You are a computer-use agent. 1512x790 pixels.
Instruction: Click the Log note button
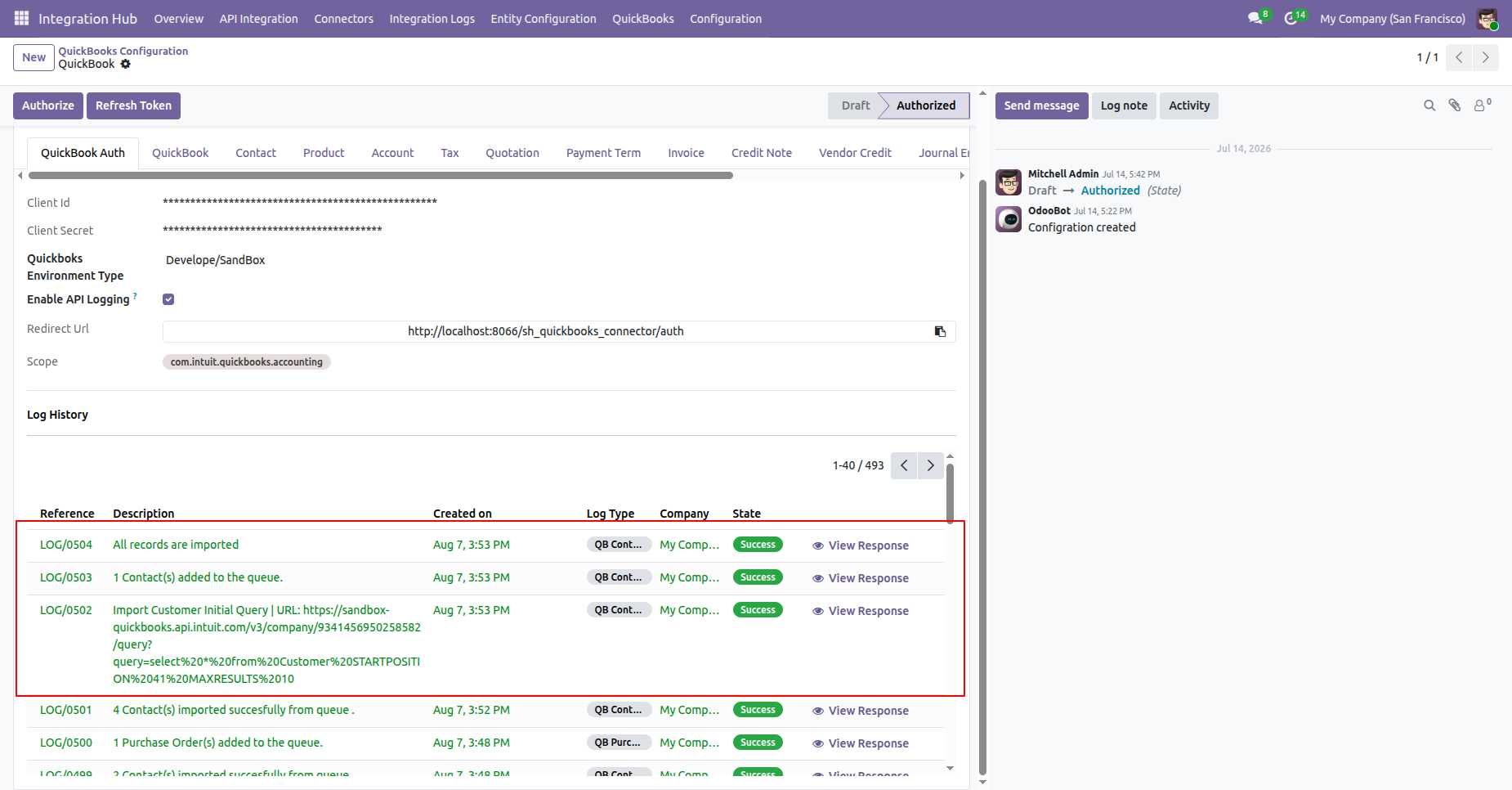[x=1124, y=105]
